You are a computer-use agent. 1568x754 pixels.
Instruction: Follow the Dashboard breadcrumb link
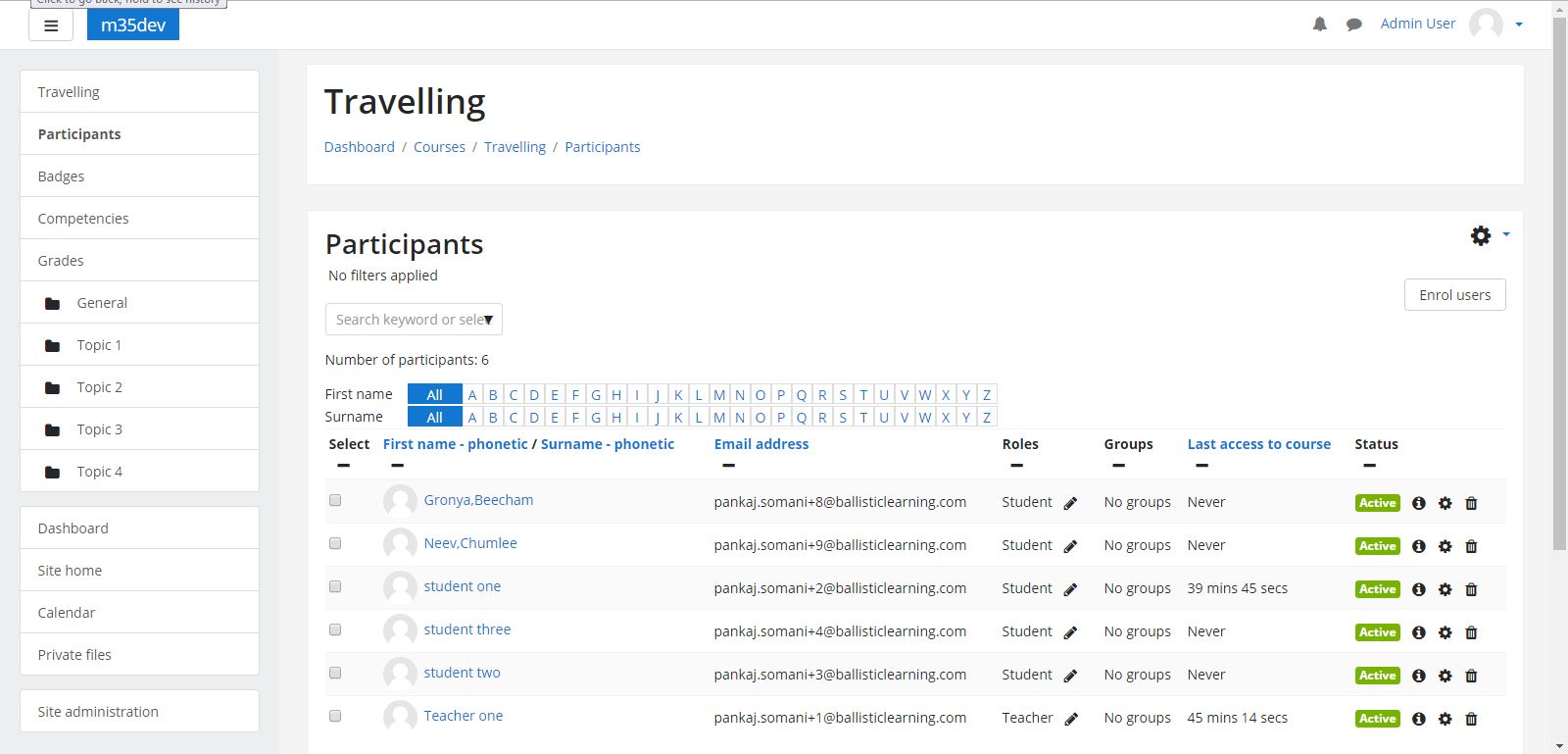coord(360,147)
